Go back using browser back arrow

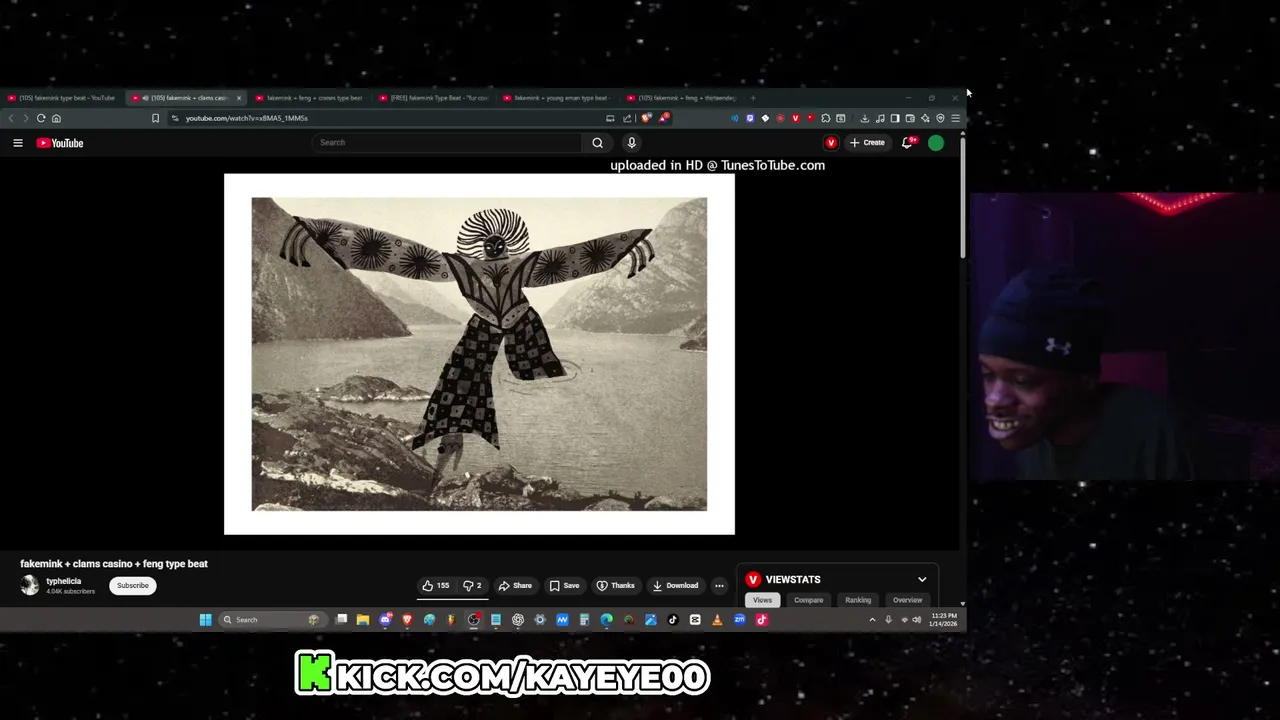tap(11, 118)
